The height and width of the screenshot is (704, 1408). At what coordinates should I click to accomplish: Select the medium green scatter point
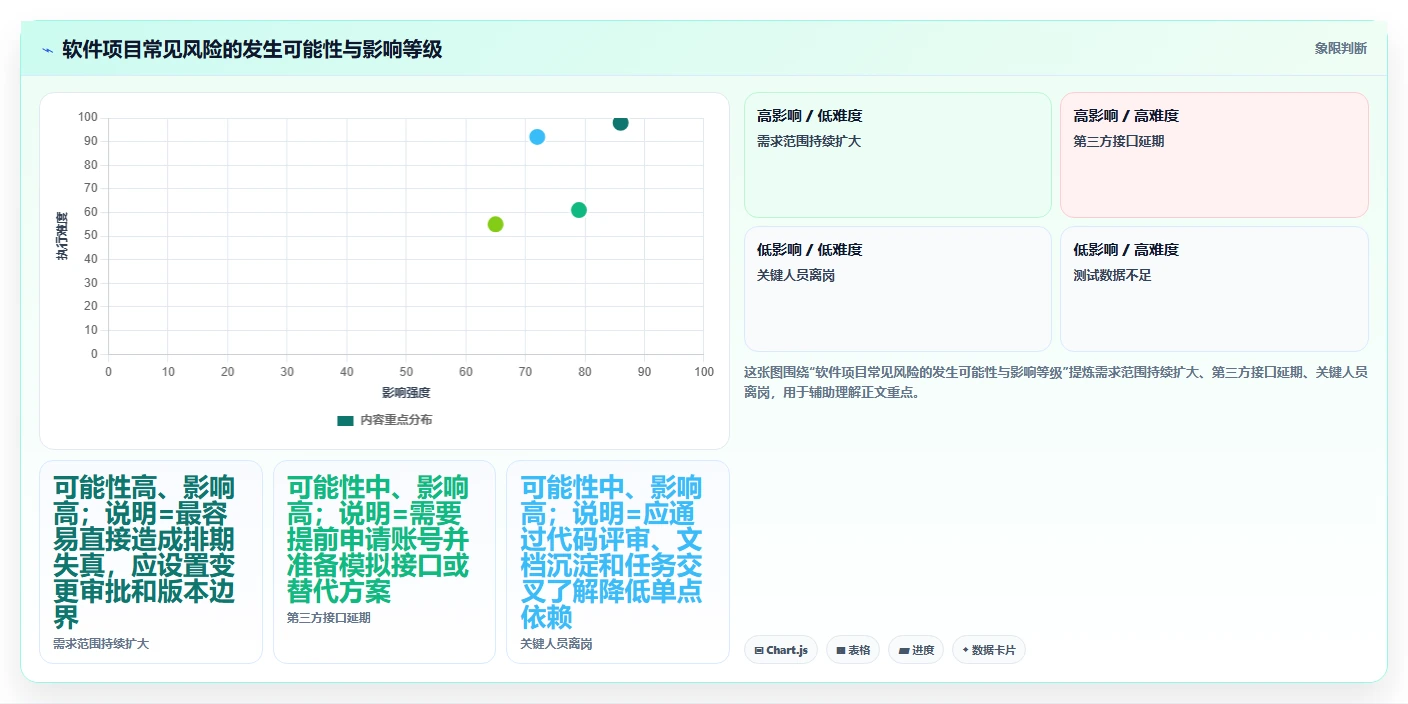click(x=578, y=210)
